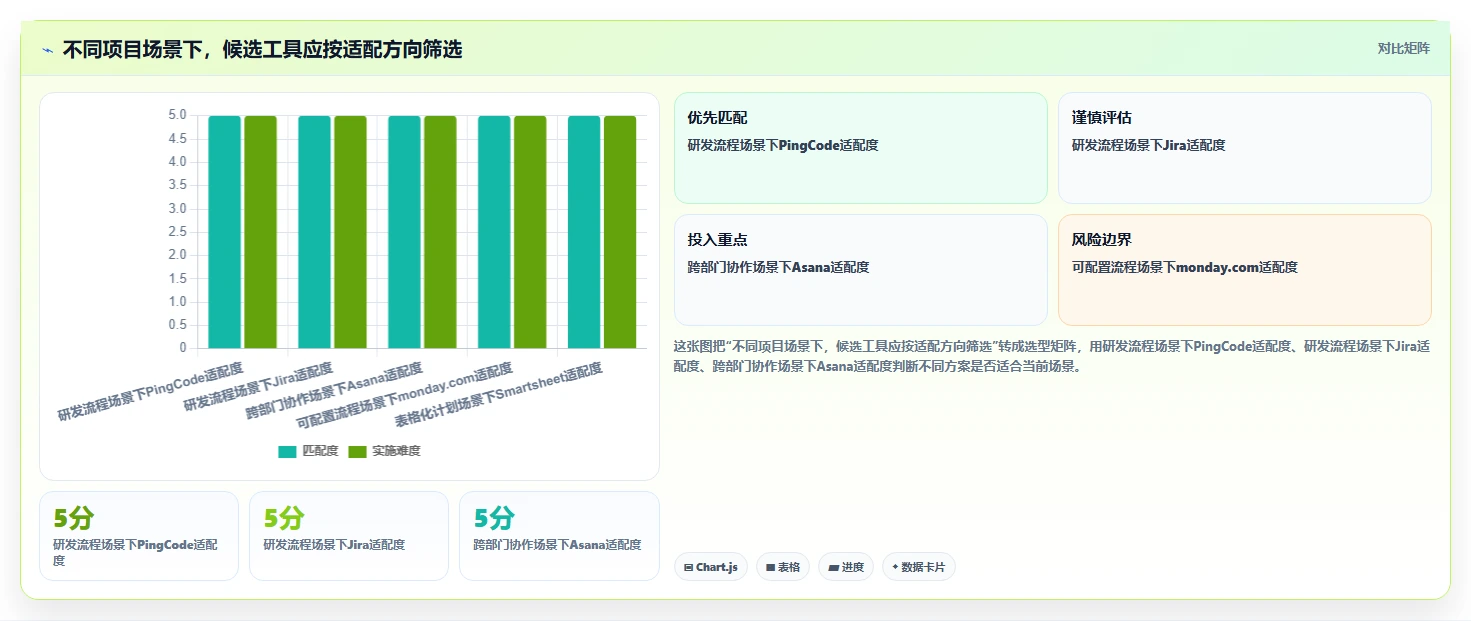Viewport: 1471px width, 621px height.
Task: Click the green 实施难度 bar for Smartsheet
Action: coord(620,232)
